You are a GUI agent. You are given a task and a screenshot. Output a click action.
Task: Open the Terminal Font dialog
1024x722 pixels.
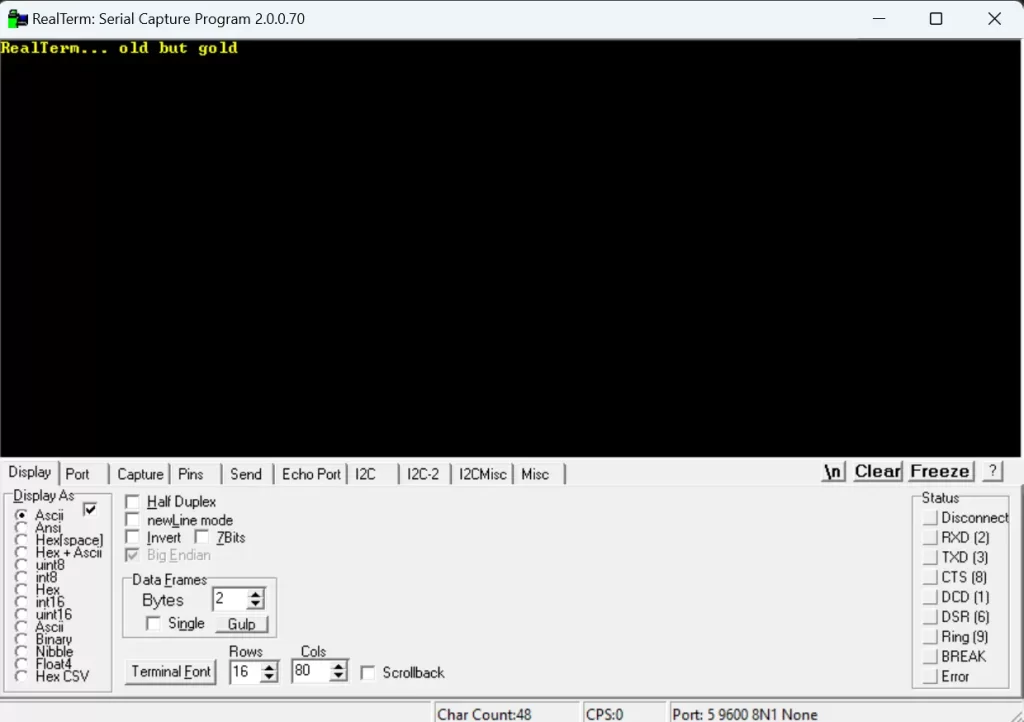170,672
